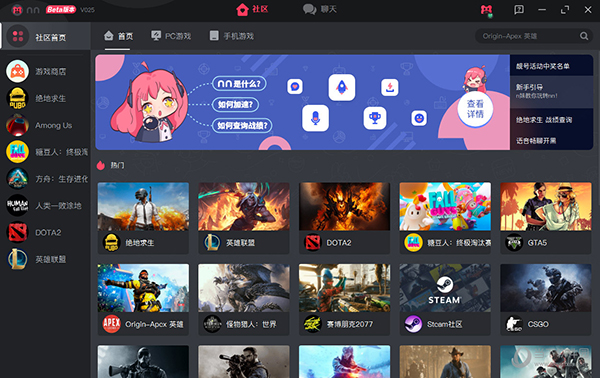Click the user avatar icon in title bar
This screenshot has width=600, height=378.
coord(487,10)
